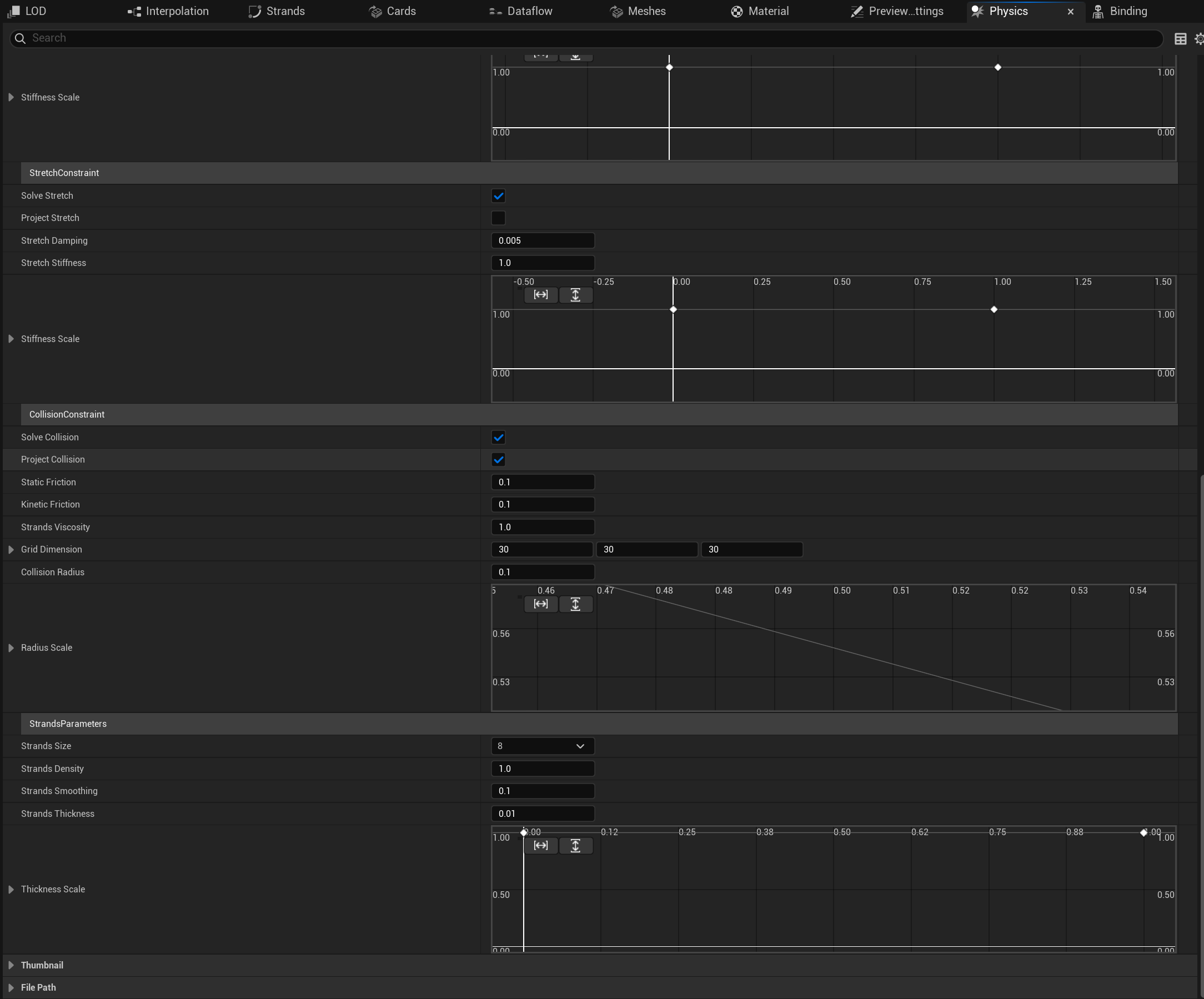Click fit-horizontal icon in StretchConstraint curve editor
The image size is (1204, 999).
[x=541, y=295]
